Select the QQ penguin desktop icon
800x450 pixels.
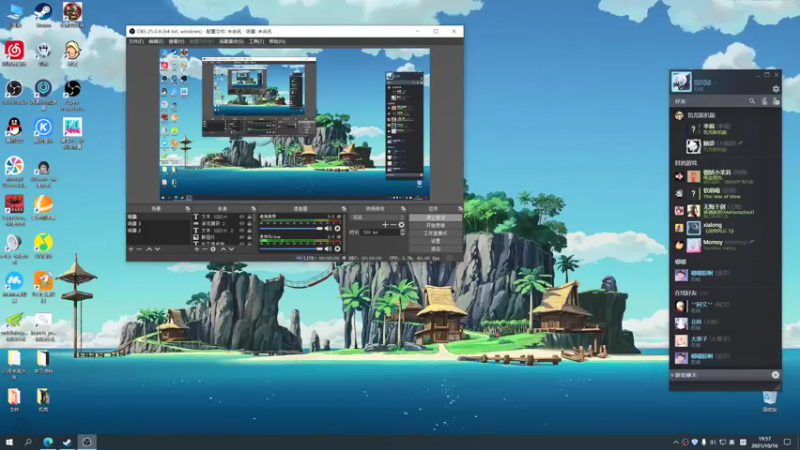coord(14,131)
